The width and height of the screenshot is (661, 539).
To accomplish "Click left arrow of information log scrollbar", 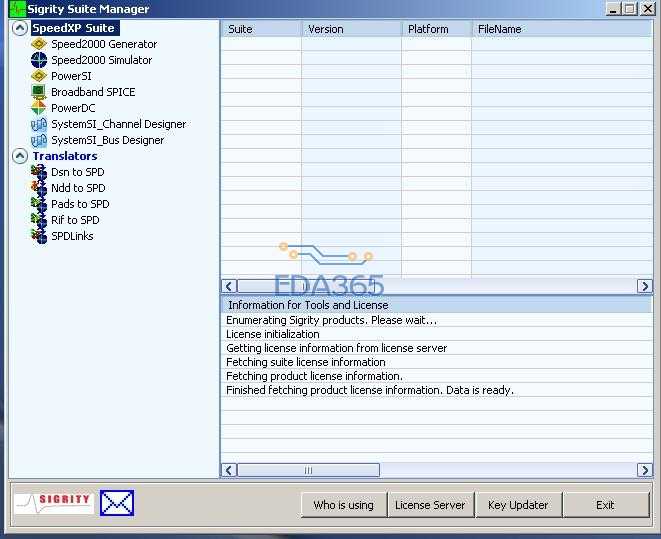I will 229,470.
